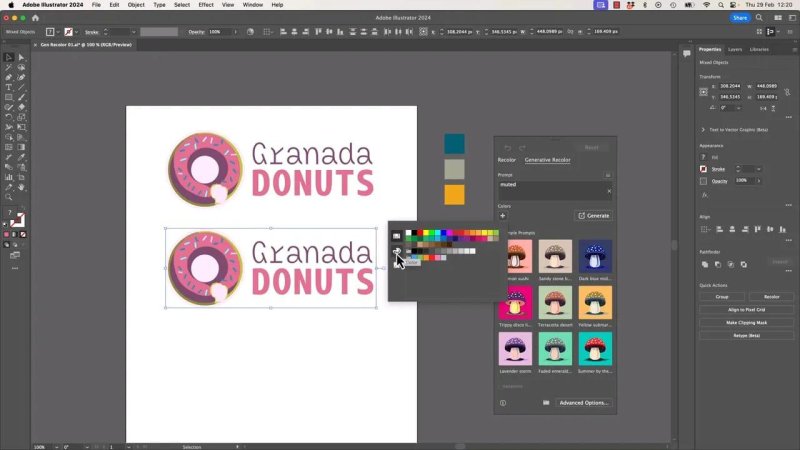This screenshot has height=450, width=800.
Task: Click undo arrow in Recolor panel
Action: tap(508, 148)
